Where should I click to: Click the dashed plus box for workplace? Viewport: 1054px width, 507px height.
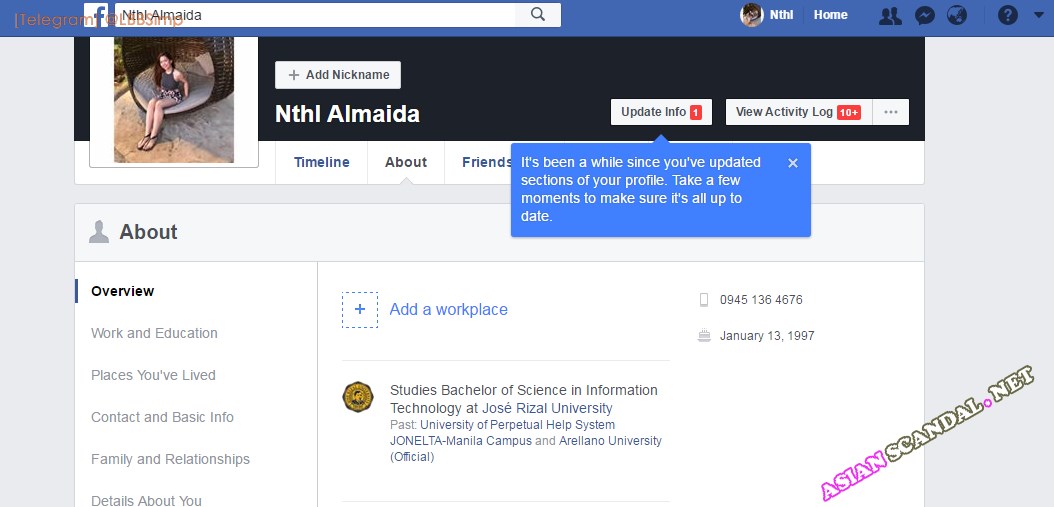(x=360, y=309)
